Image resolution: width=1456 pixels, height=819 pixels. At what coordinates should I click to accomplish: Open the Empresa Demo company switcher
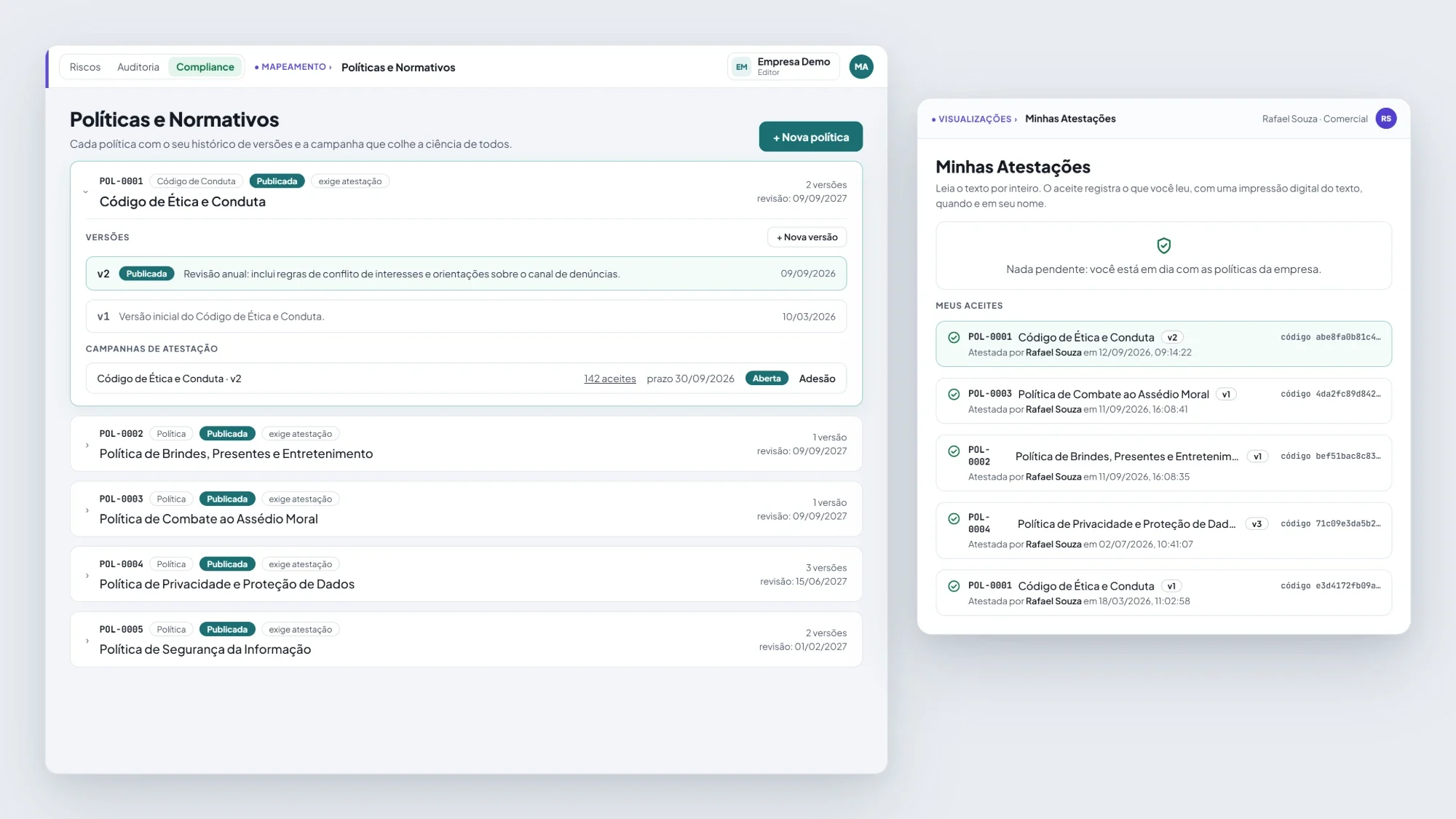click(x=783, y=67)
